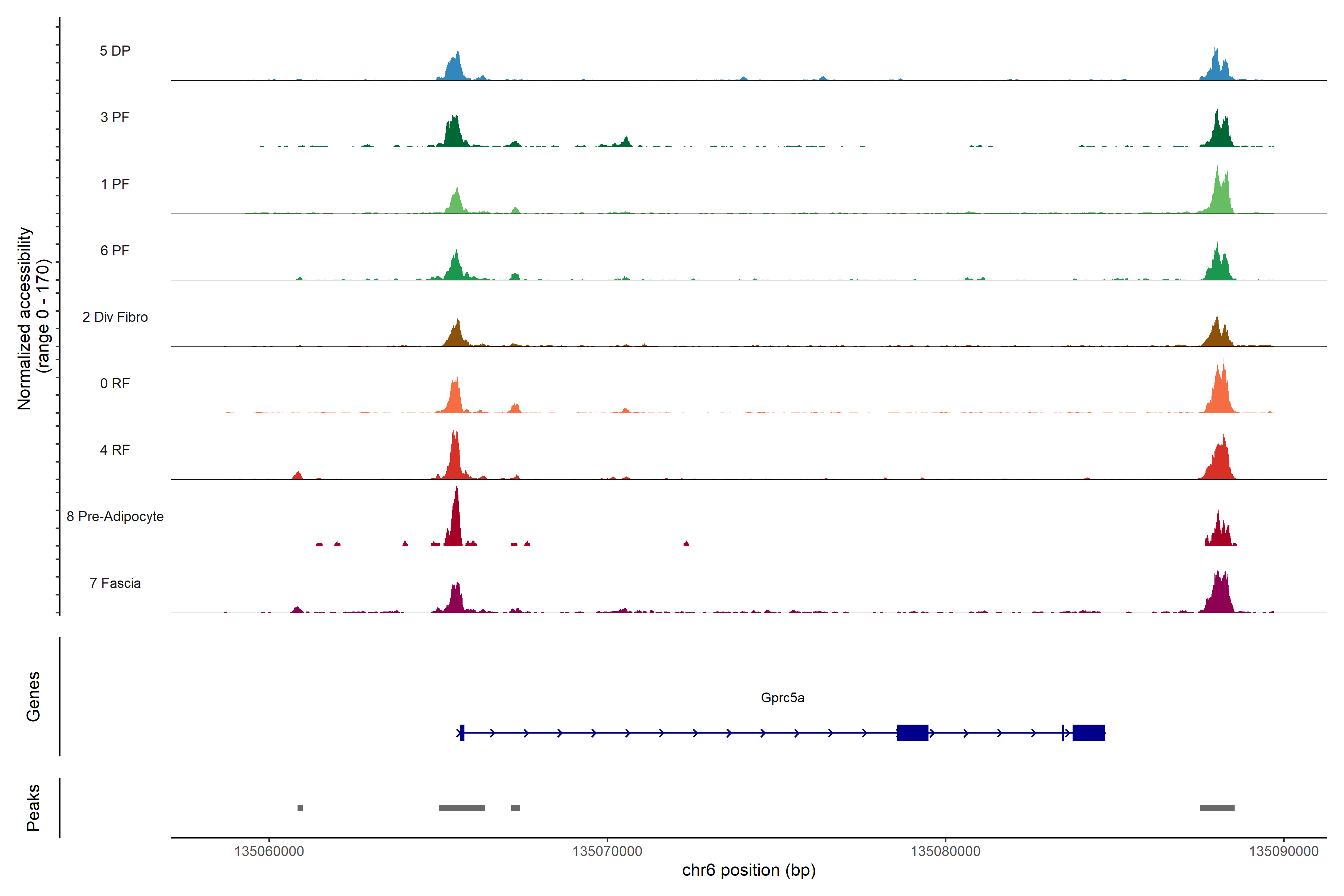Click the 0 RF track label
Screen dimensions: 1344x896
tap(115, 383)
